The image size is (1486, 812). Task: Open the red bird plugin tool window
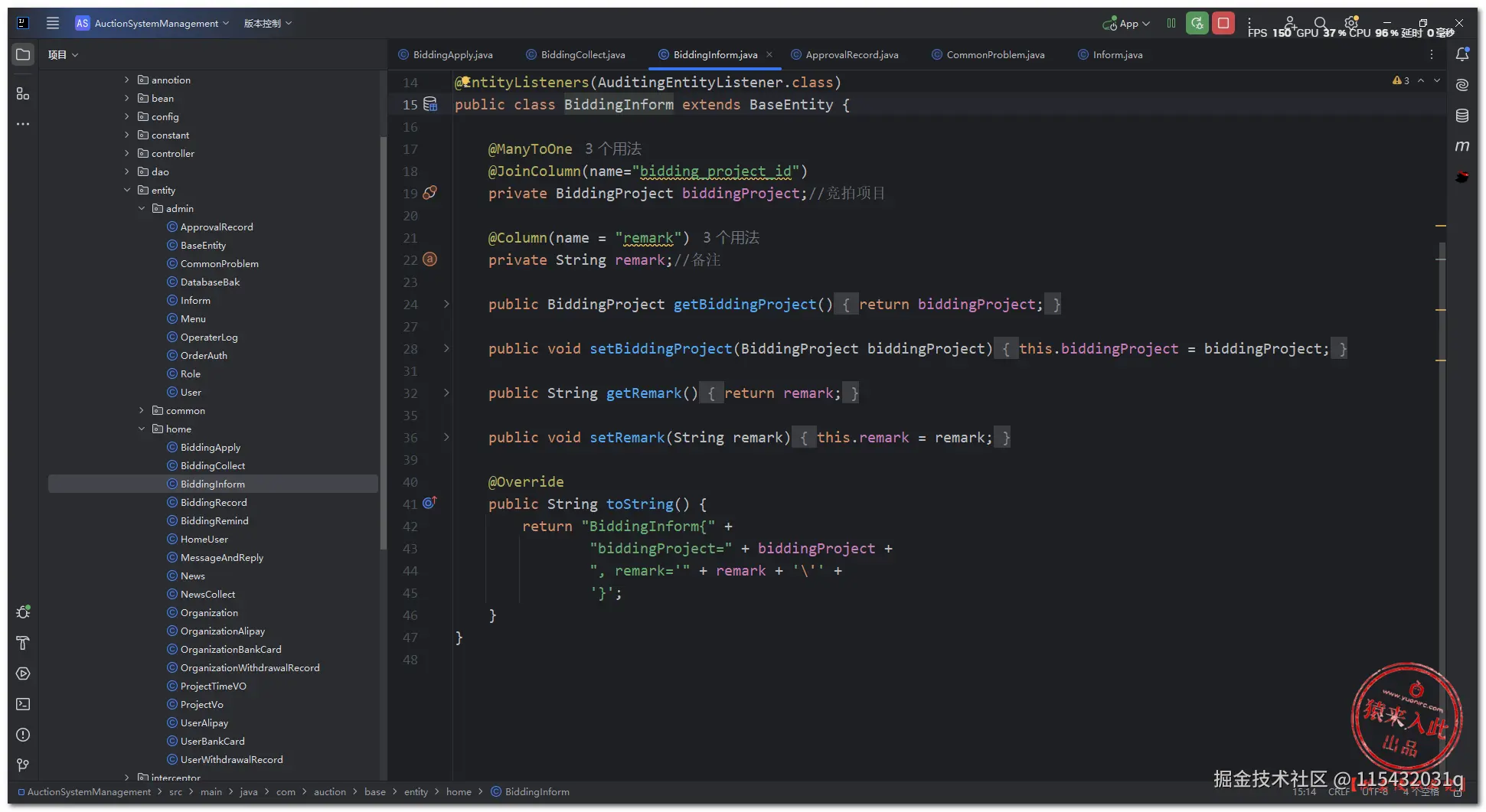[1462, 177]
